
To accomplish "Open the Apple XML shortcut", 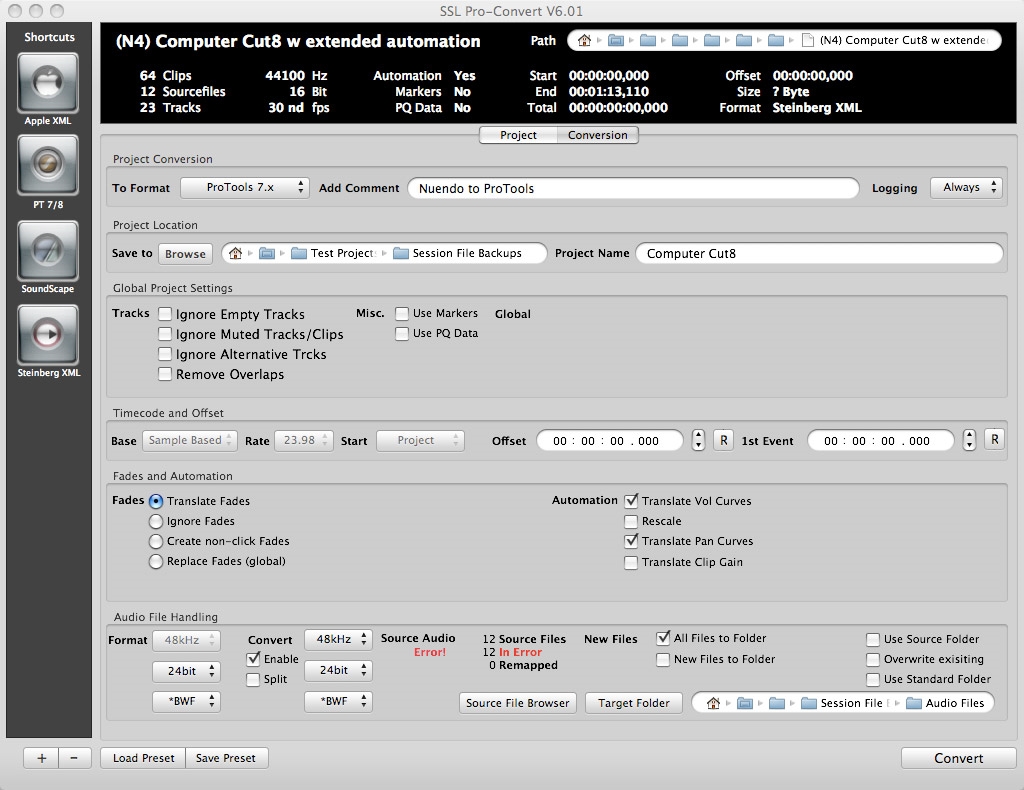I will coord(48,83).
